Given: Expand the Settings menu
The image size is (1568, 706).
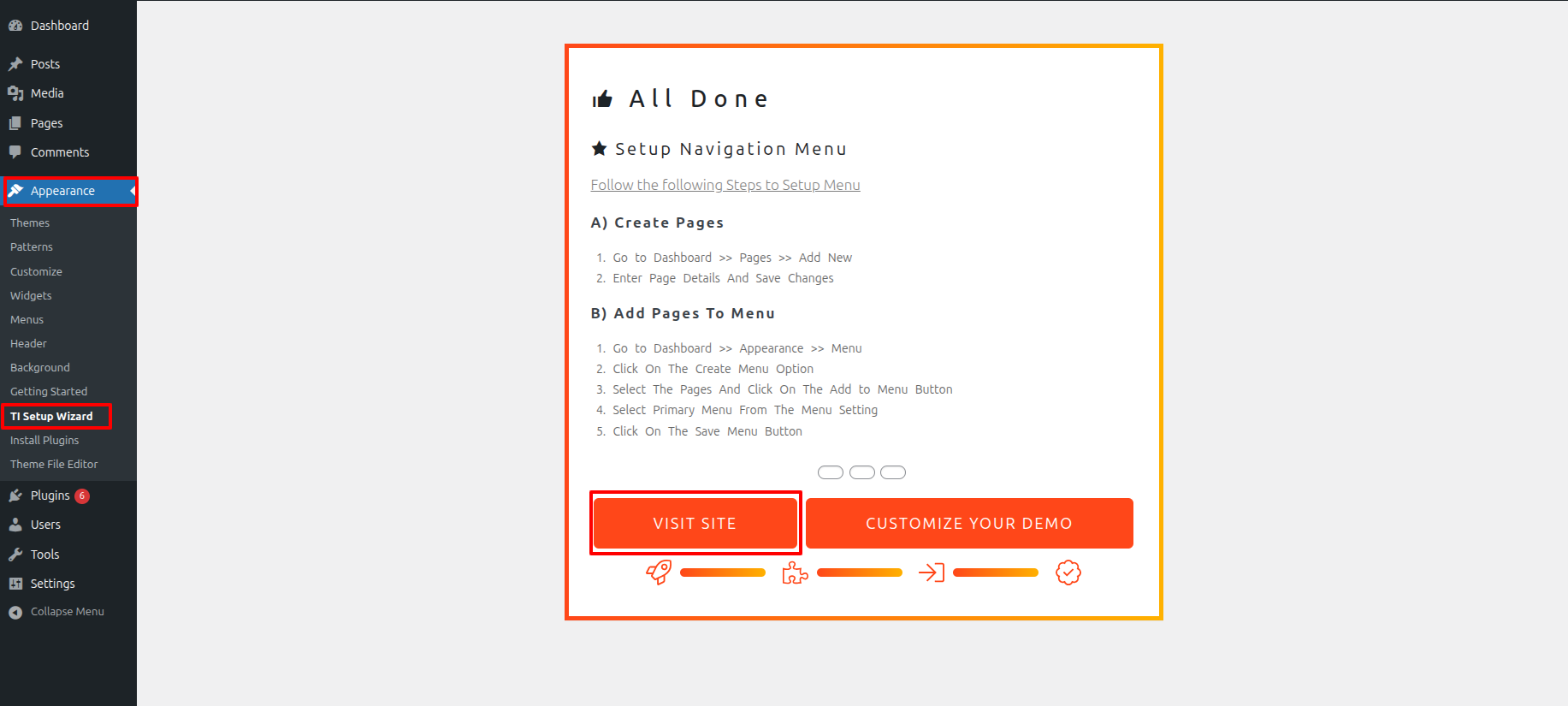Looking at the screenshot, I should 52,584.
